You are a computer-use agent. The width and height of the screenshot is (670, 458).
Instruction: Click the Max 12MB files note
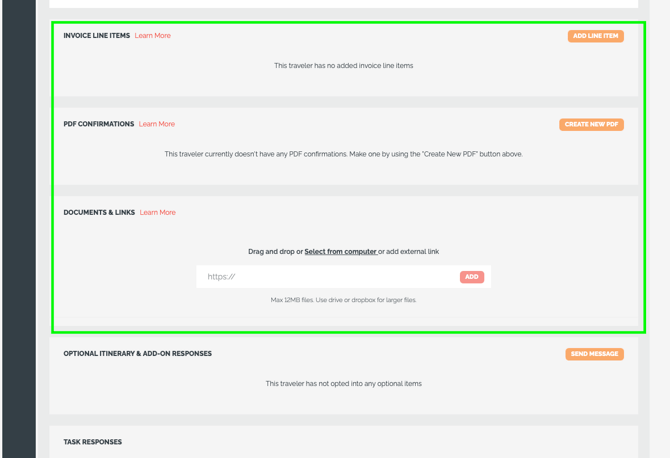(344, 300)
